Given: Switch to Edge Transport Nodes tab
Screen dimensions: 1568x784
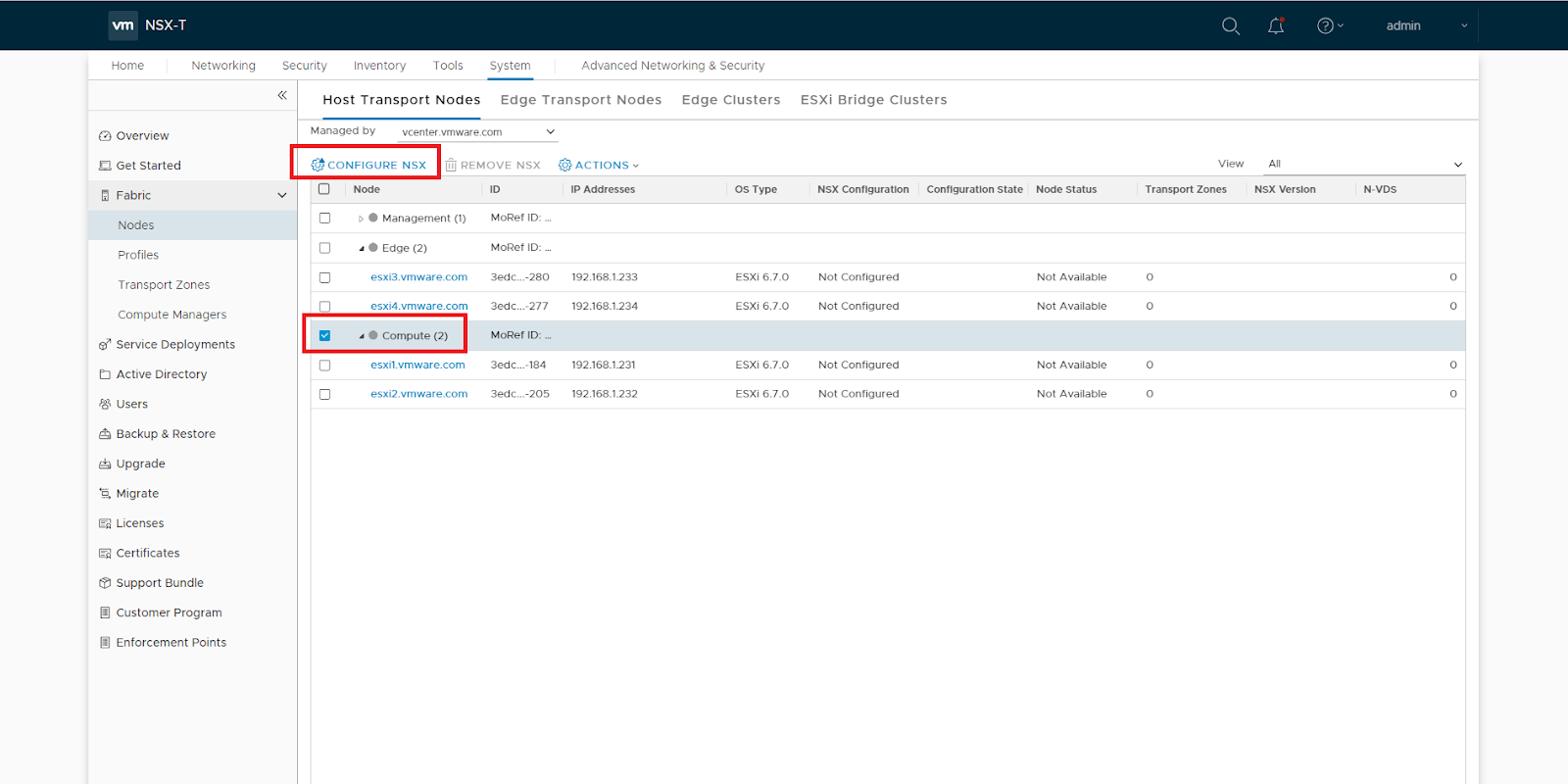Looking at the screenshot, I should click(580, 100).
